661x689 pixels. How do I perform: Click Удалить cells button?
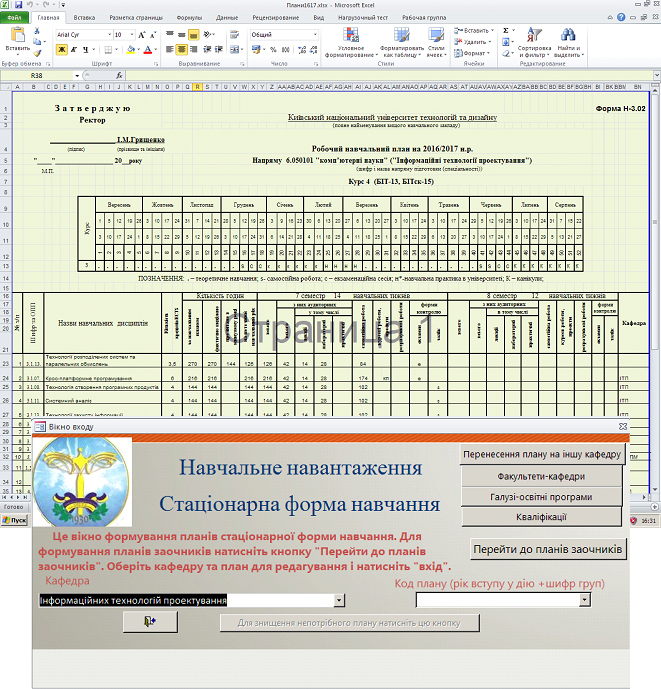[x=472, y=42]
